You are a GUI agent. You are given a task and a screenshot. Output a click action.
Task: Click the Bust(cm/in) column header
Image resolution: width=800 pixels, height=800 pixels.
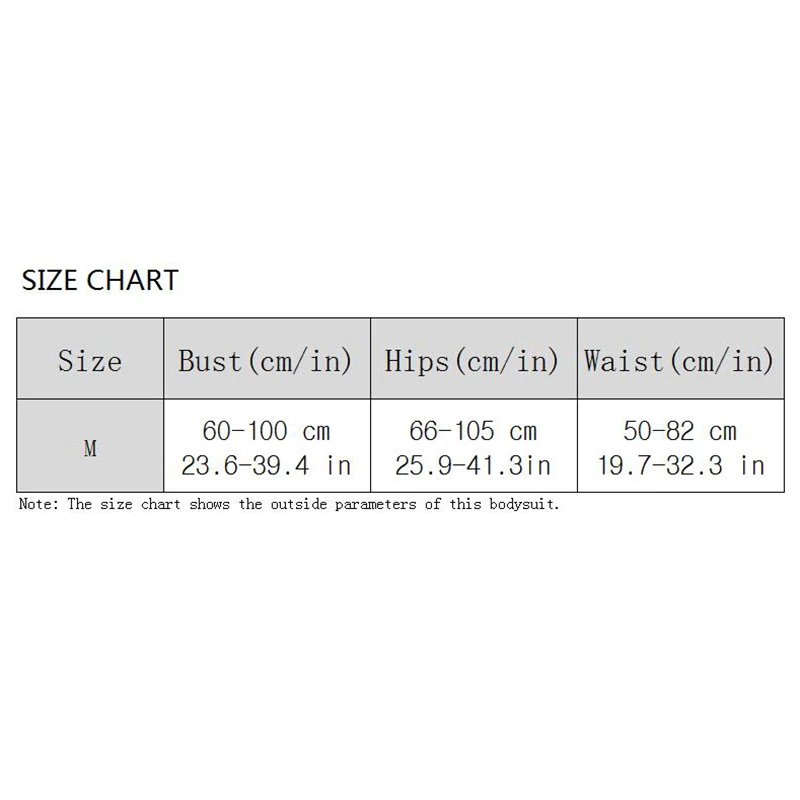tap(266, 360)
